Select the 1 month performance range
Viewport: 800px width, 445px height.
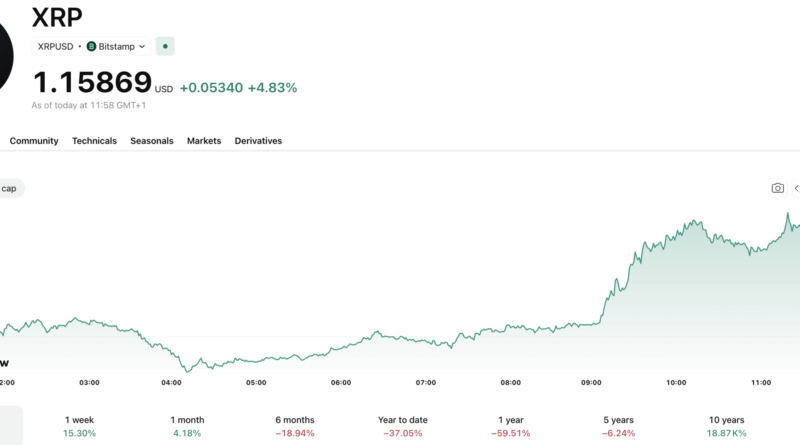pyautogui.click(x=187, y=427)
